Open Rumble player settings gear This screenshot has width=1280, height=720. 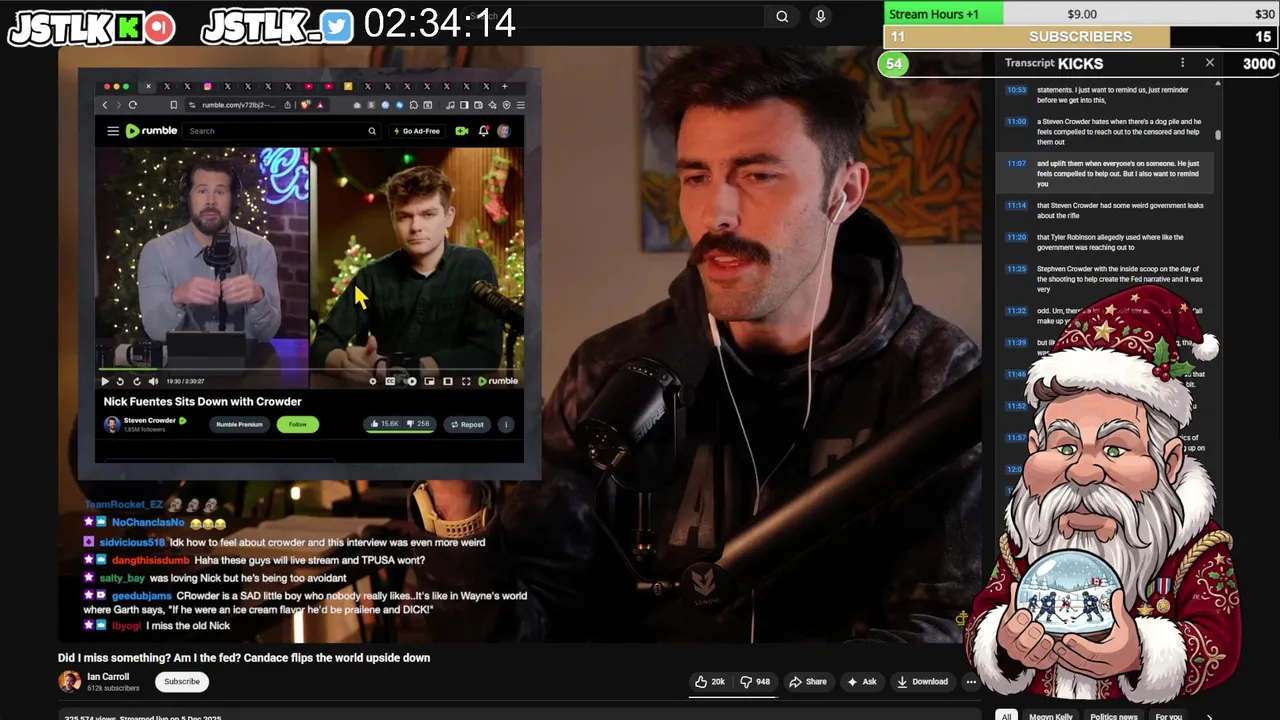pyautogui.click(x=373, y=381)
